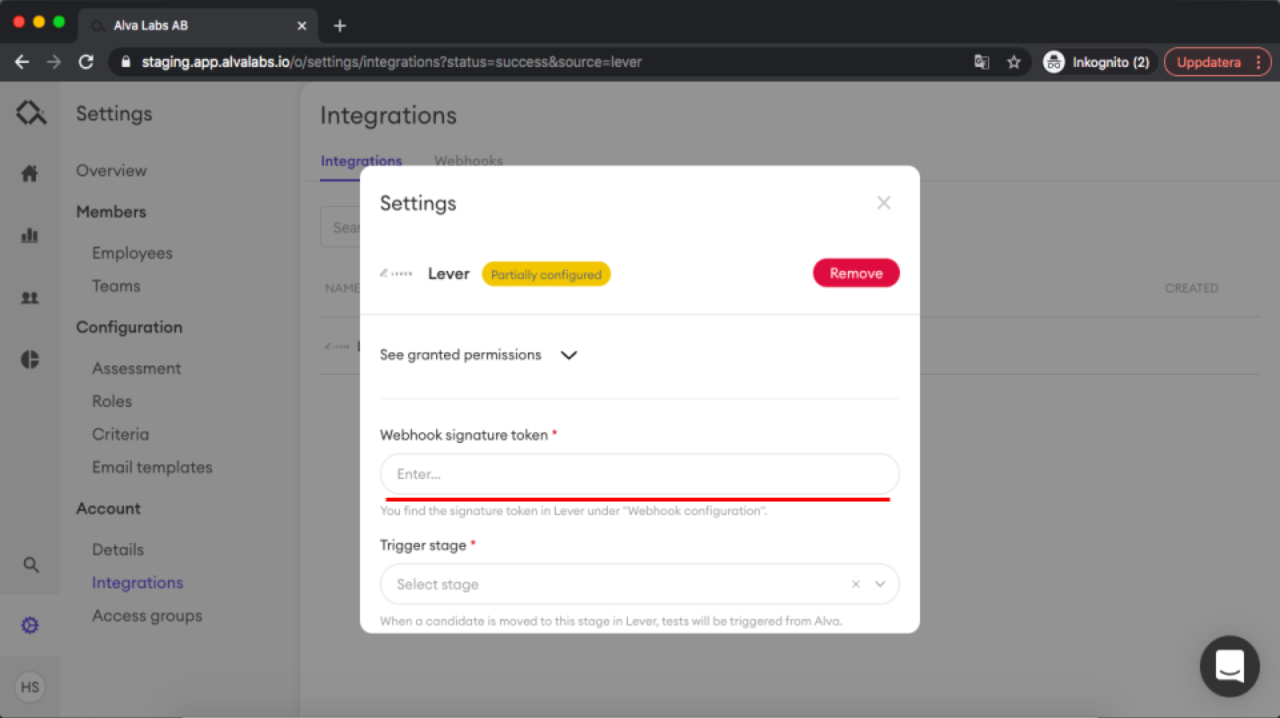1280x718 pixels.
Task: Switch to the Webhooks tab
Action: 468,161
